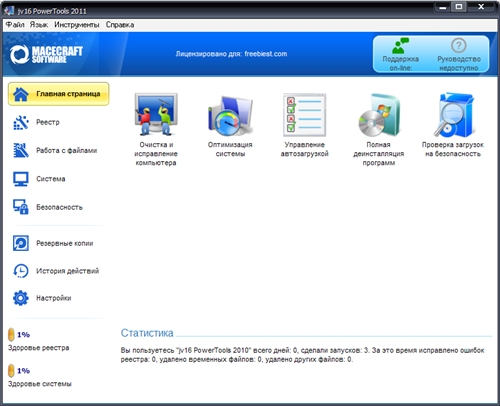Click the Поддержка on-line support button
The image size is (500, 406).
[401, 54]
